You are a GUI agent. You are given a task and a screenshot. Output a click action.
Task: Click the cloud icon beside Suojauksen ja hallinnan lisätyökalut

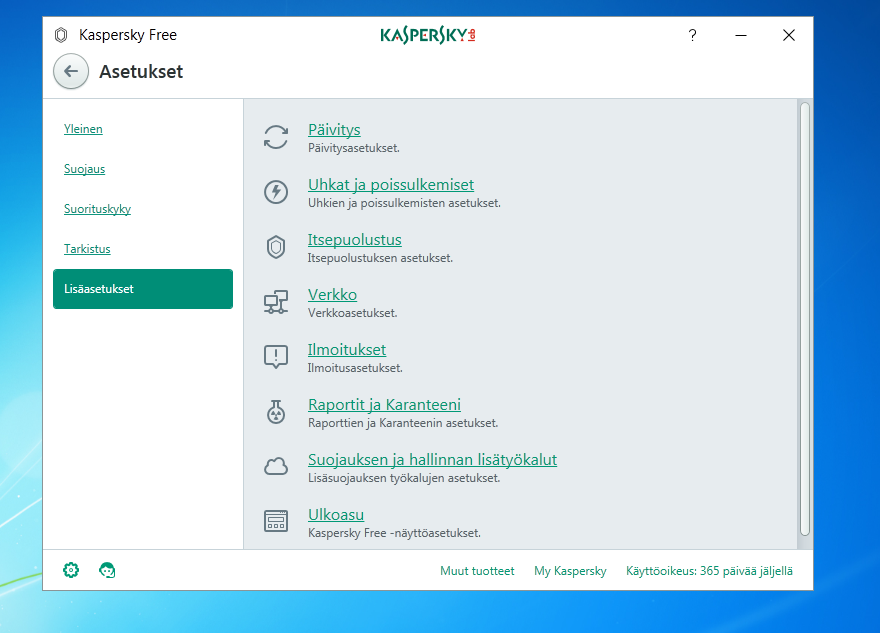pos(276,466)
